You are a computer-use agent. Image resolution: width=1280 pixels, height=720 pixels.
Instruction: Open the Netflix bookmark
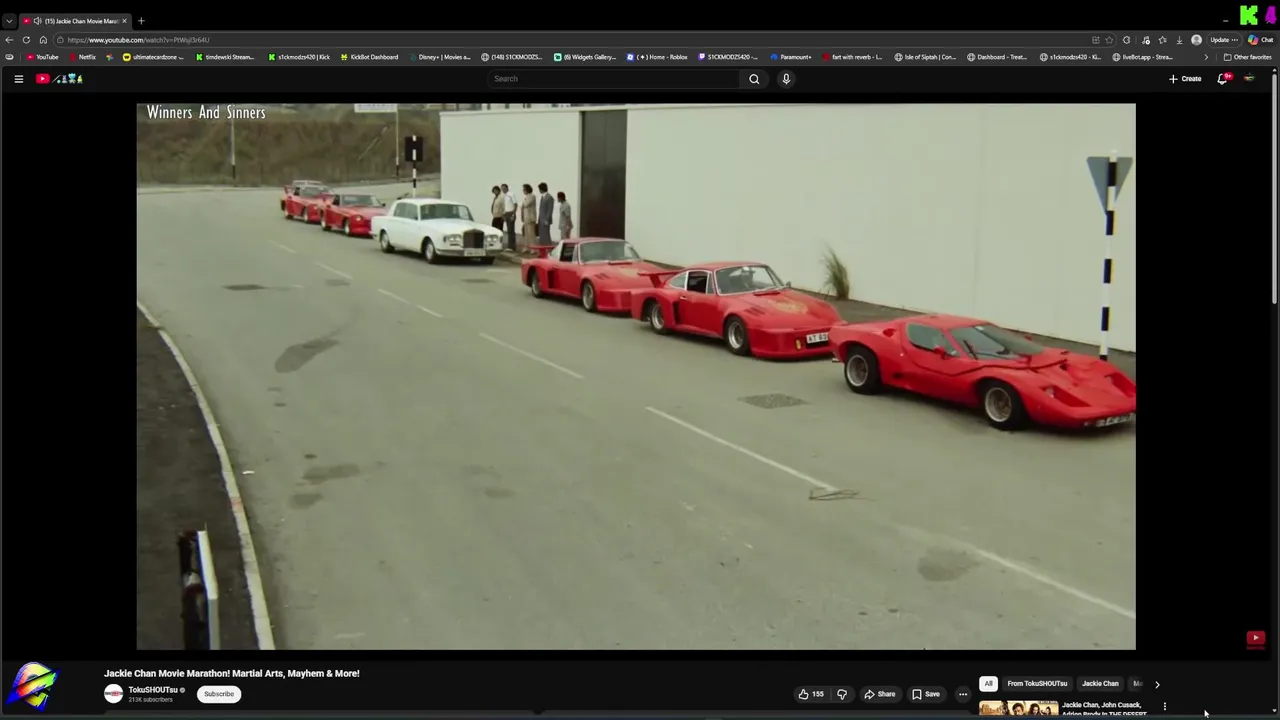83,57
